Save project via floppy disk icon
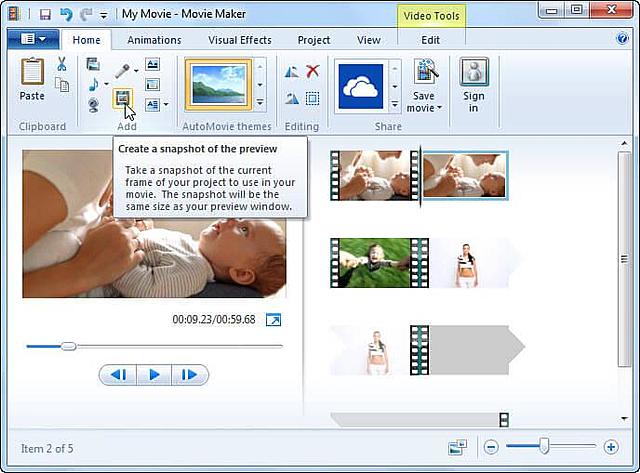Screen dimensions: 640x473 [x=45, y=15]
